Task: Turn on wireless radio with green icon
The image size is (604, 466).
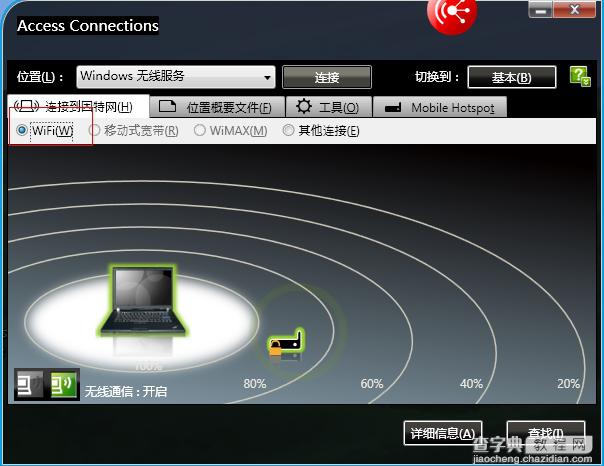Action: pos(64,384)
